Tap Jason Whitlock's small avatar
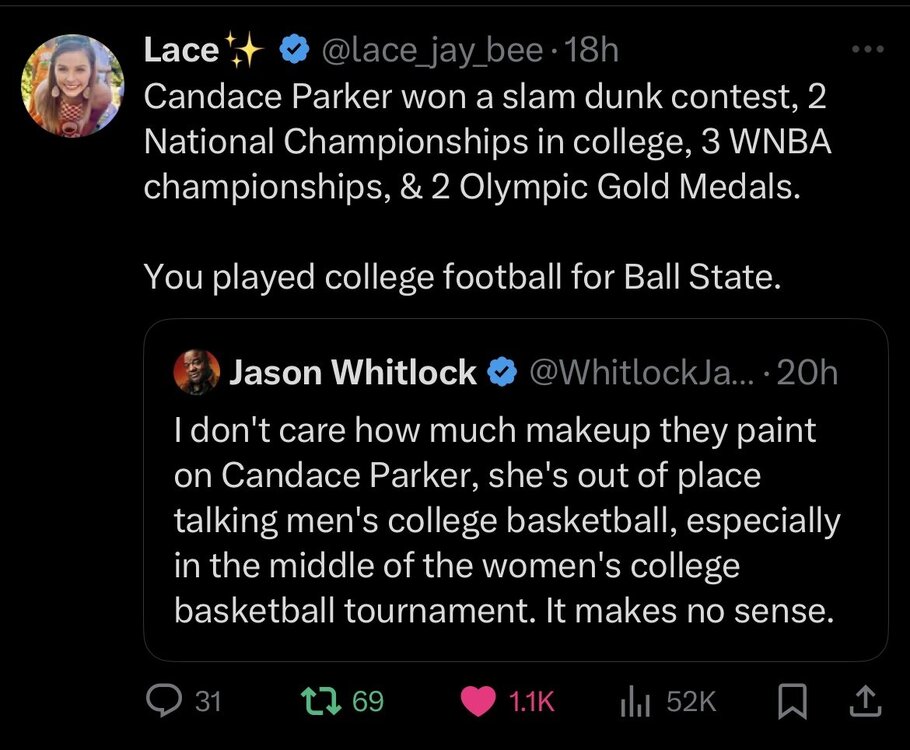Viewport: 910px width, 750px height. point(197,373)
